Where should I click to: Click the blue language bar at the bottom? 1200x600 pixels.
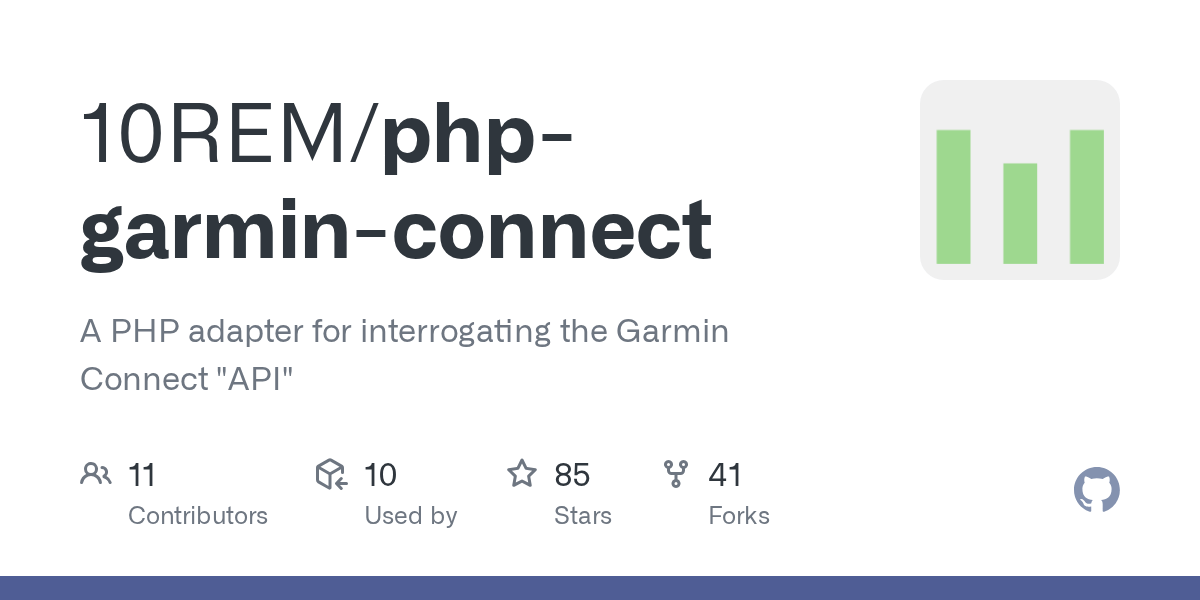pyautogui.click(x=600, y=588)
